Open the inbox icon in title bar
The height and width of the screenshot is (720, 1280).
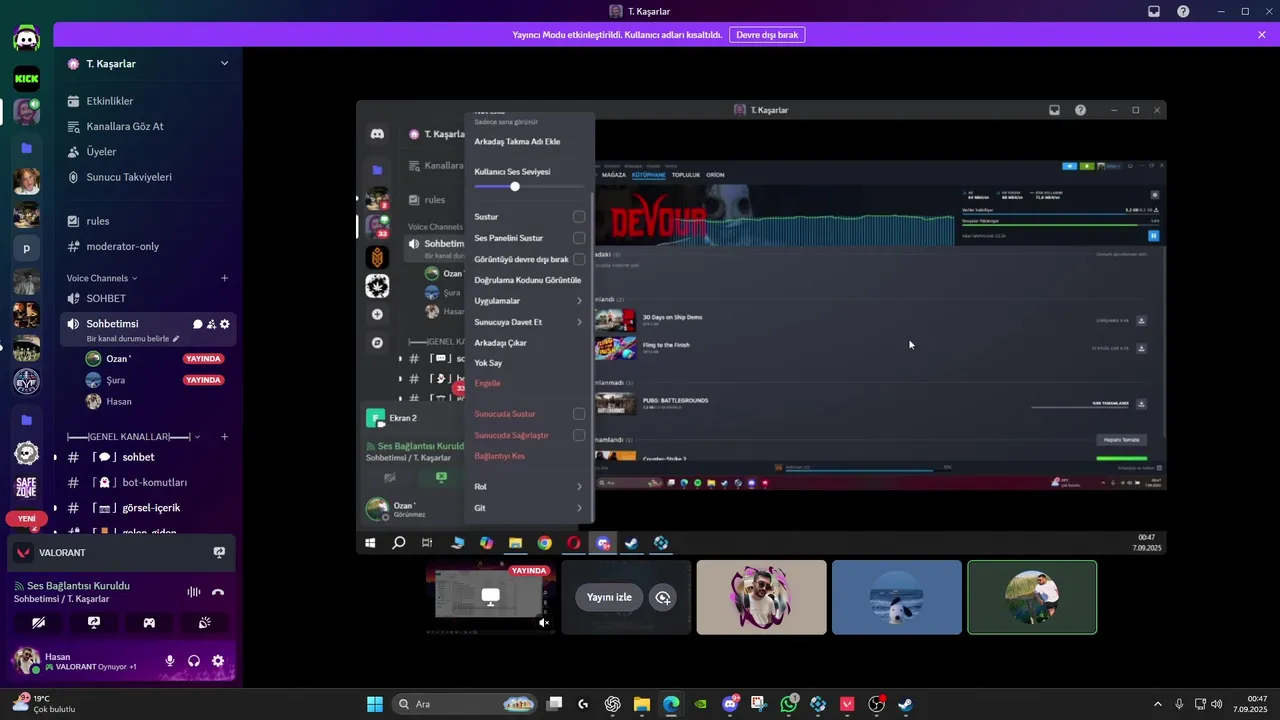click(x=1154, y=11)
